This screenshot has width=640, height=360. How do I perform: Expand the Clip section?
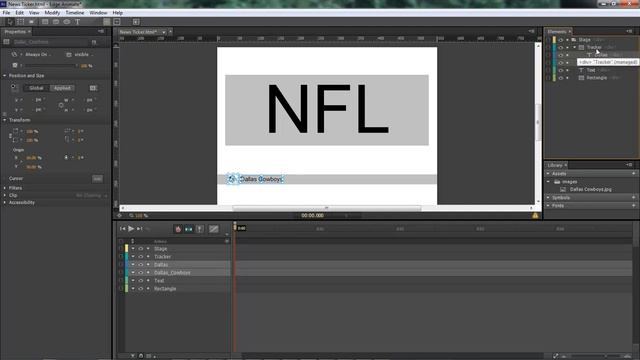pos(4,196)
